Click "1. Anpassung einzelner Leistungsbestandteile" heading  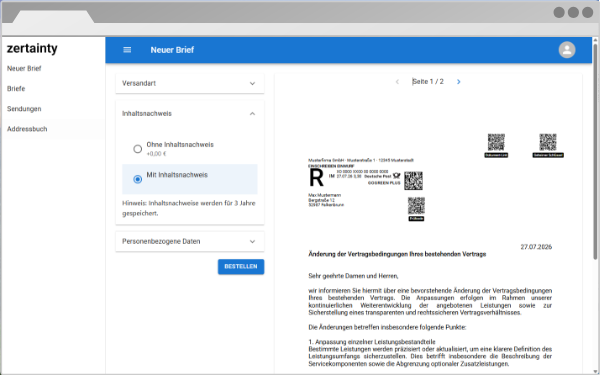[372, 342]
